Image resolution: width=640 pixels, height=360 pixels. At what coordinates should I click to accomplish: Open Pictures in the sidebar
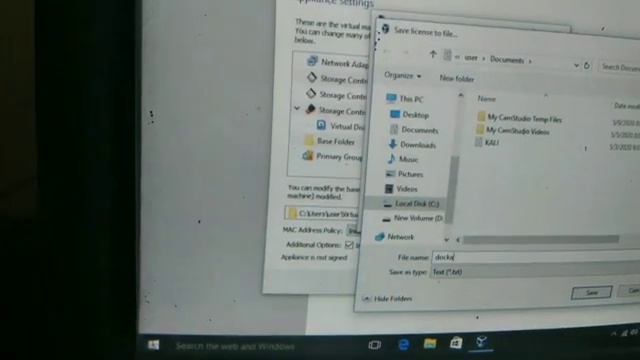pyautogui.click(x=404, y=174)
